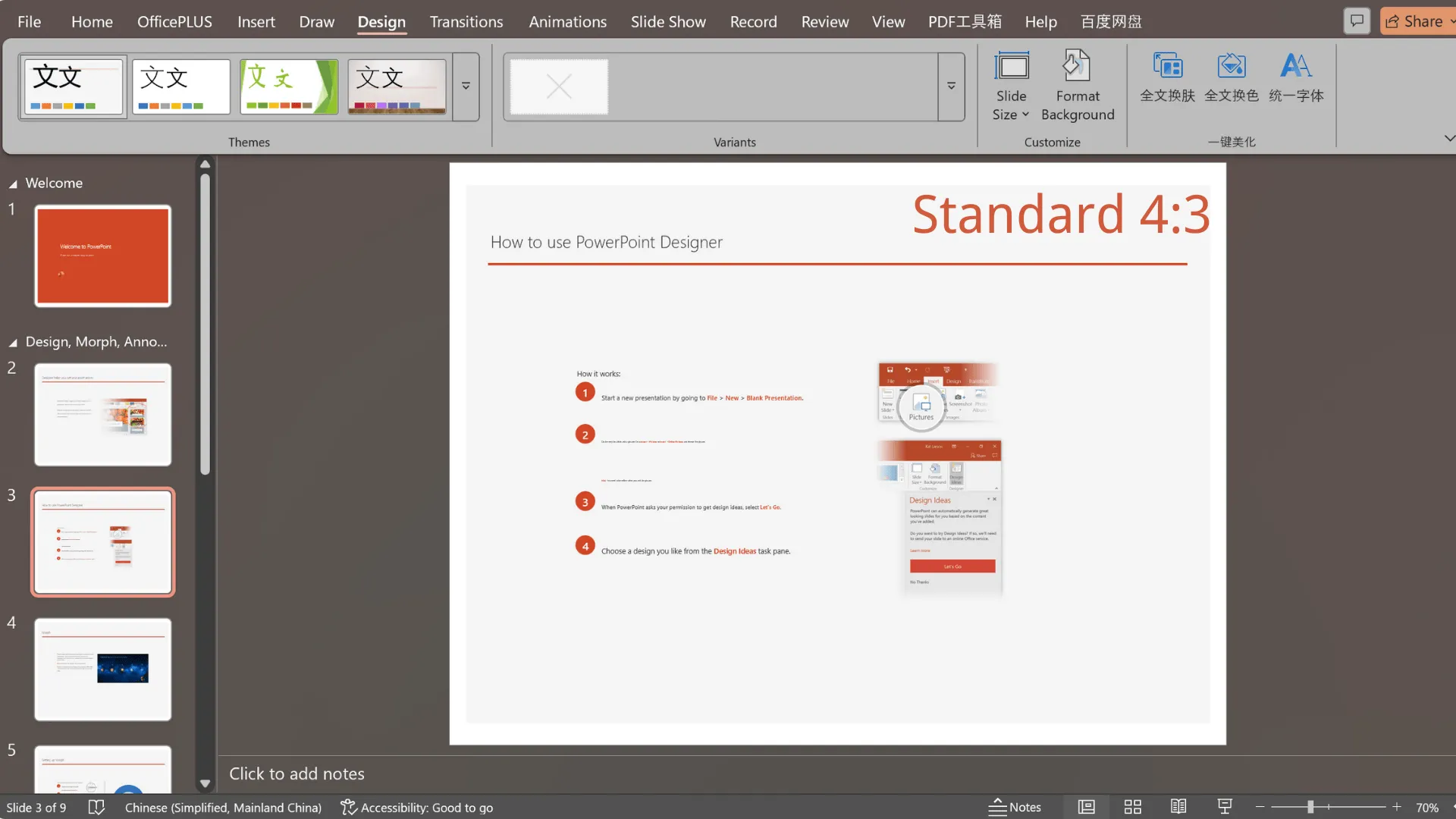
Task: Click Slide 3 of 9 status indicator
Action: pos(36,808)
